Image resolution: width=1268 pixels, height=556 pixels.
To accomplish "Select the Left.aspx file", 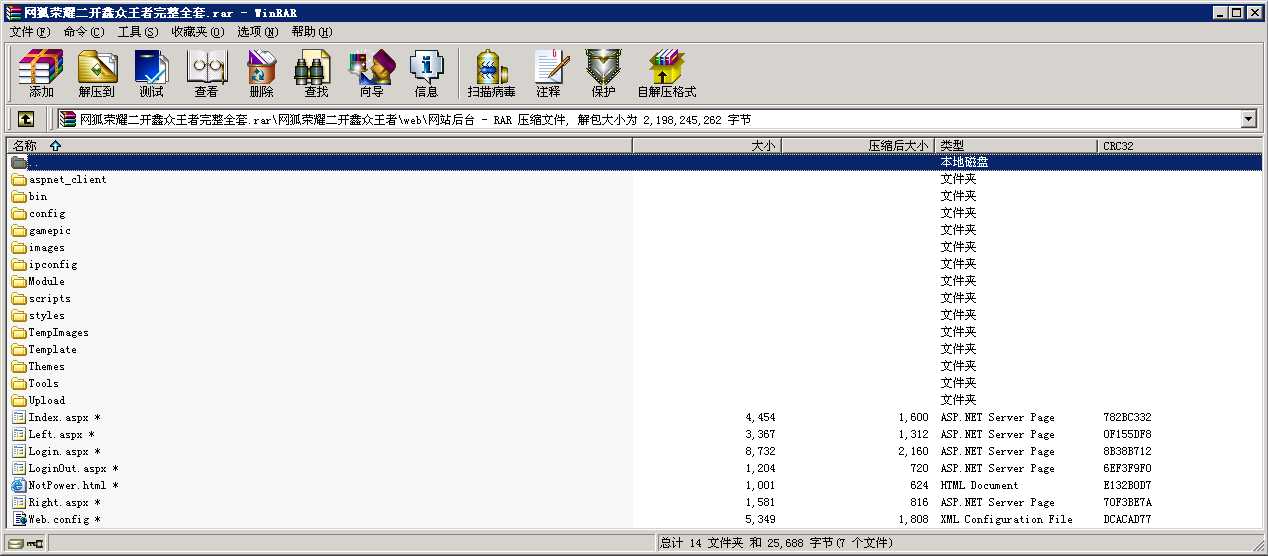I will point(61,435).
